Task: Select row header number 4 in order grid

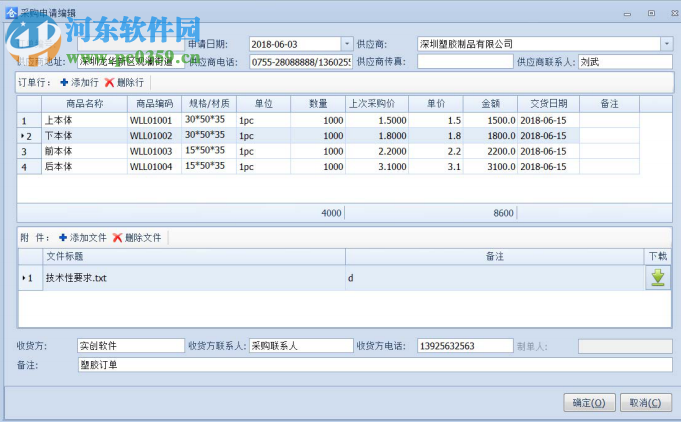Action: (29, 166)
